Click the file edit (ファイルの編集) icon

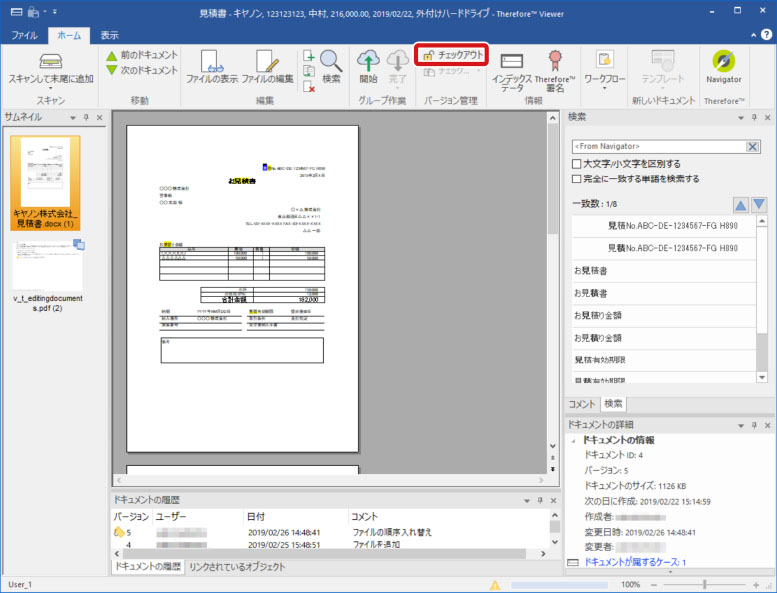tap(267, 62)
